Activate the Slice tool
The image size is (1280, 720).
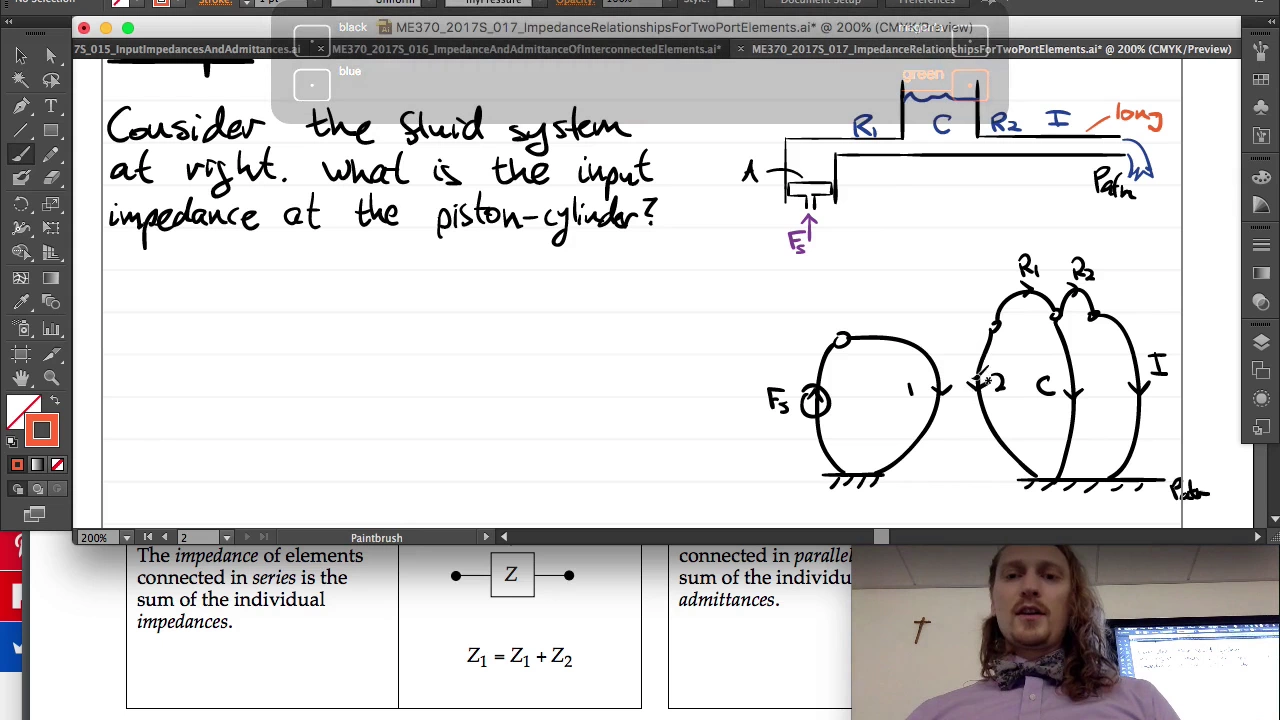51,353
